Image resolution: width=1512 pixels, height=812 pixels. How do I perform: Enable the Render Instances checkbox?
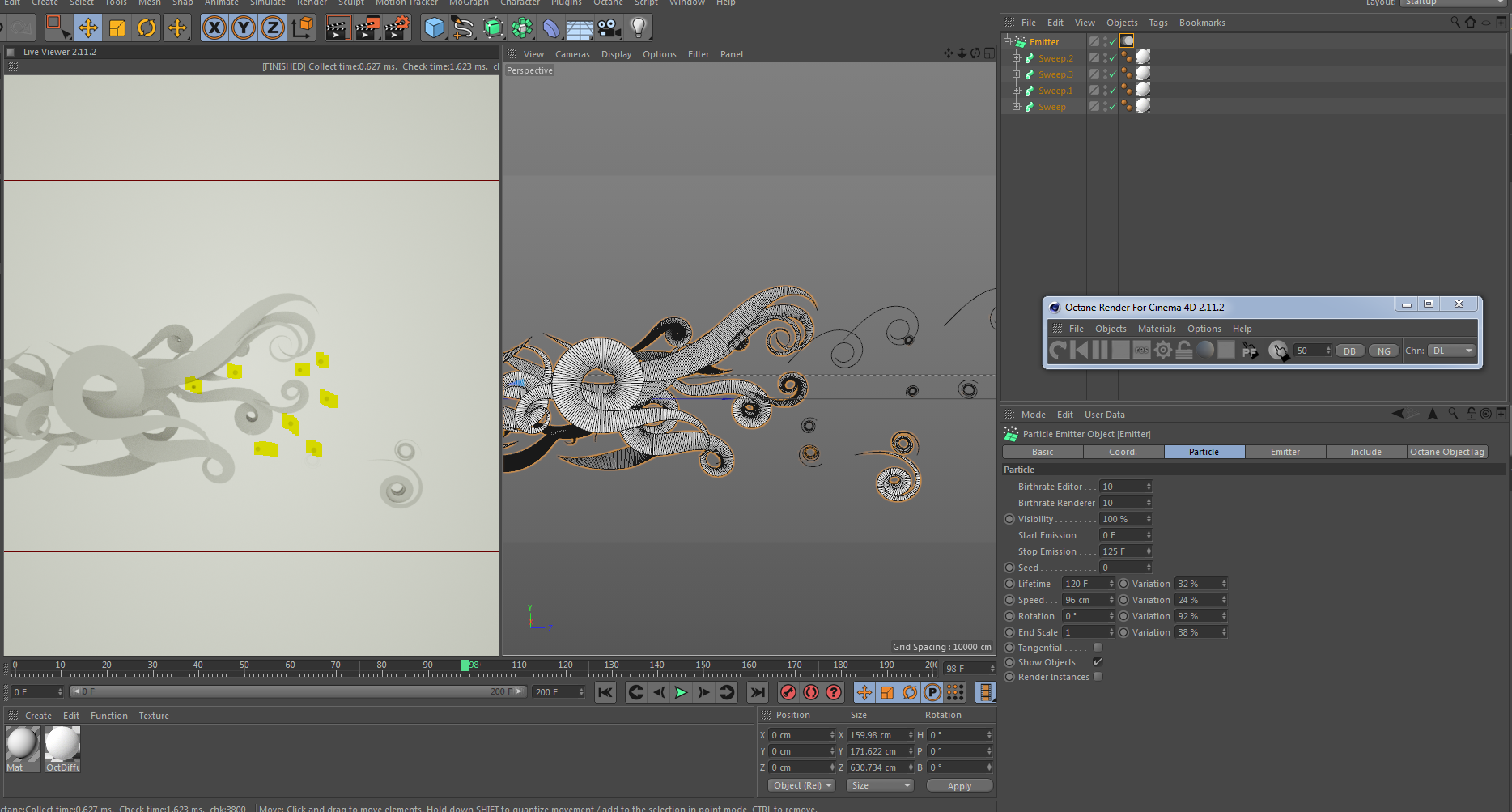coord(1098,677)
